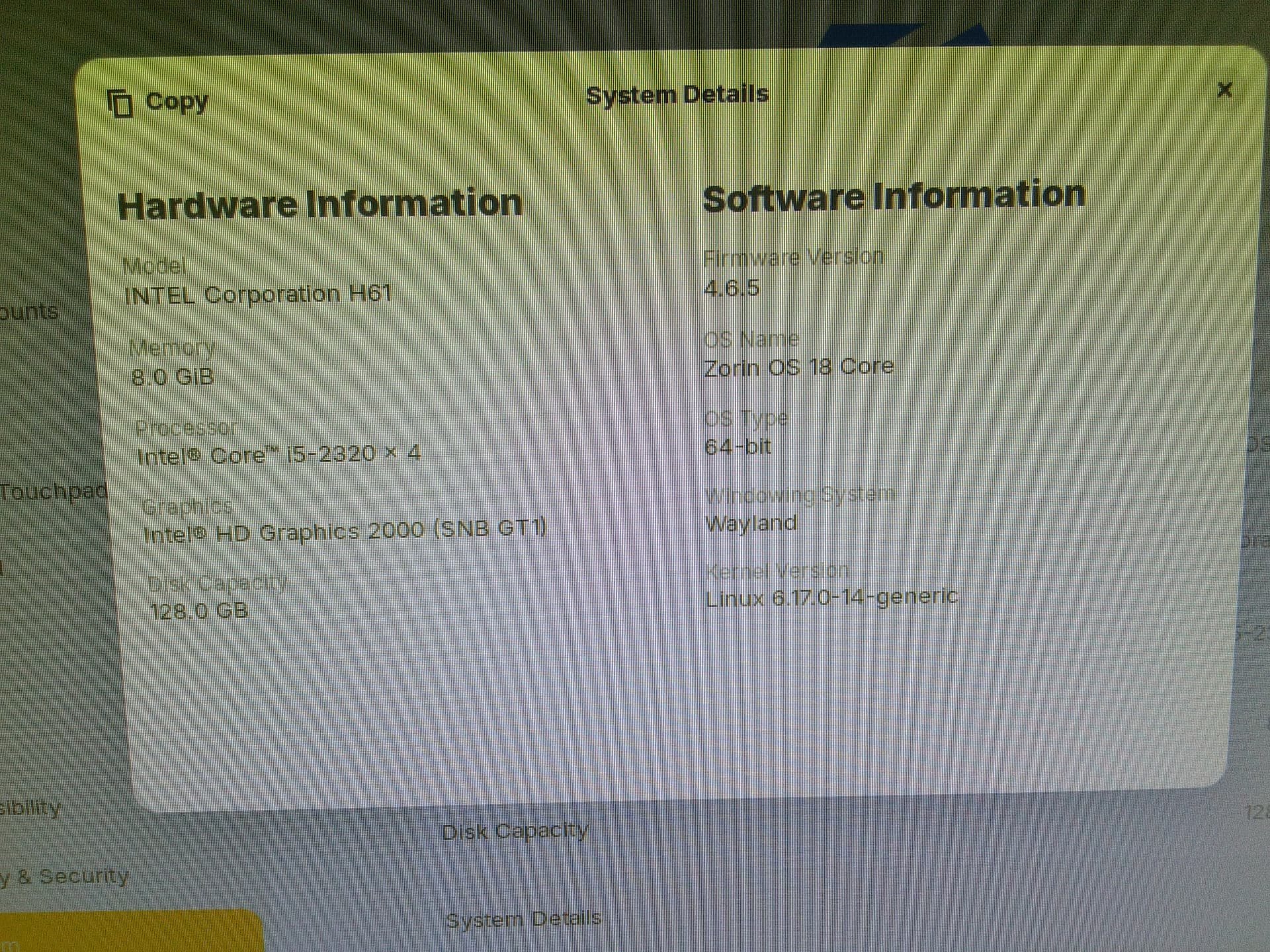The height and width of the screenshot is (952, 1270).
Task: Select the 64-bit OS type value
Action: click(x=738, y=447)
